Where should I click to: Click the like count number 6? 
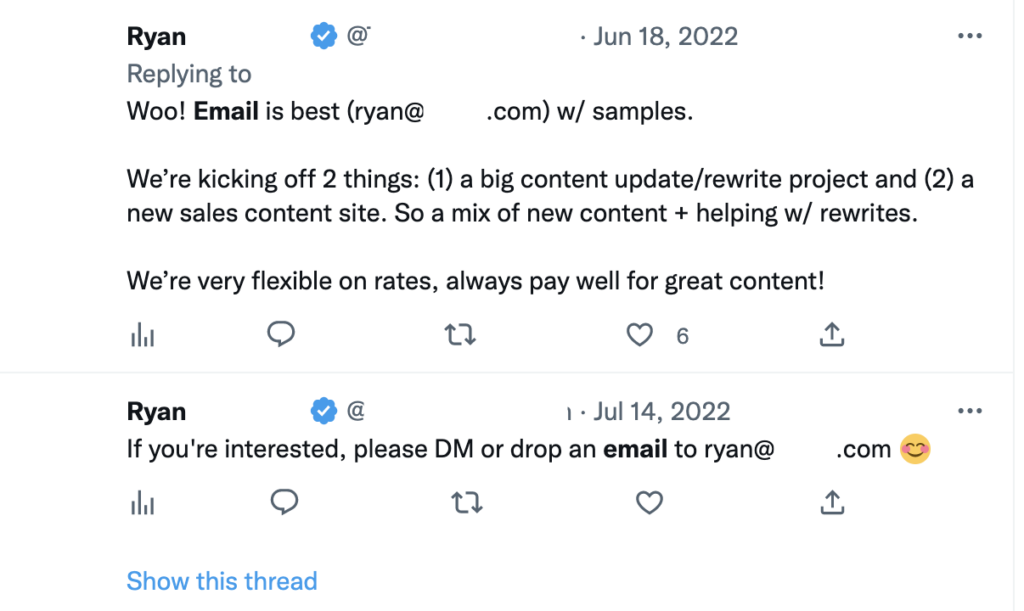coord(682,336)
